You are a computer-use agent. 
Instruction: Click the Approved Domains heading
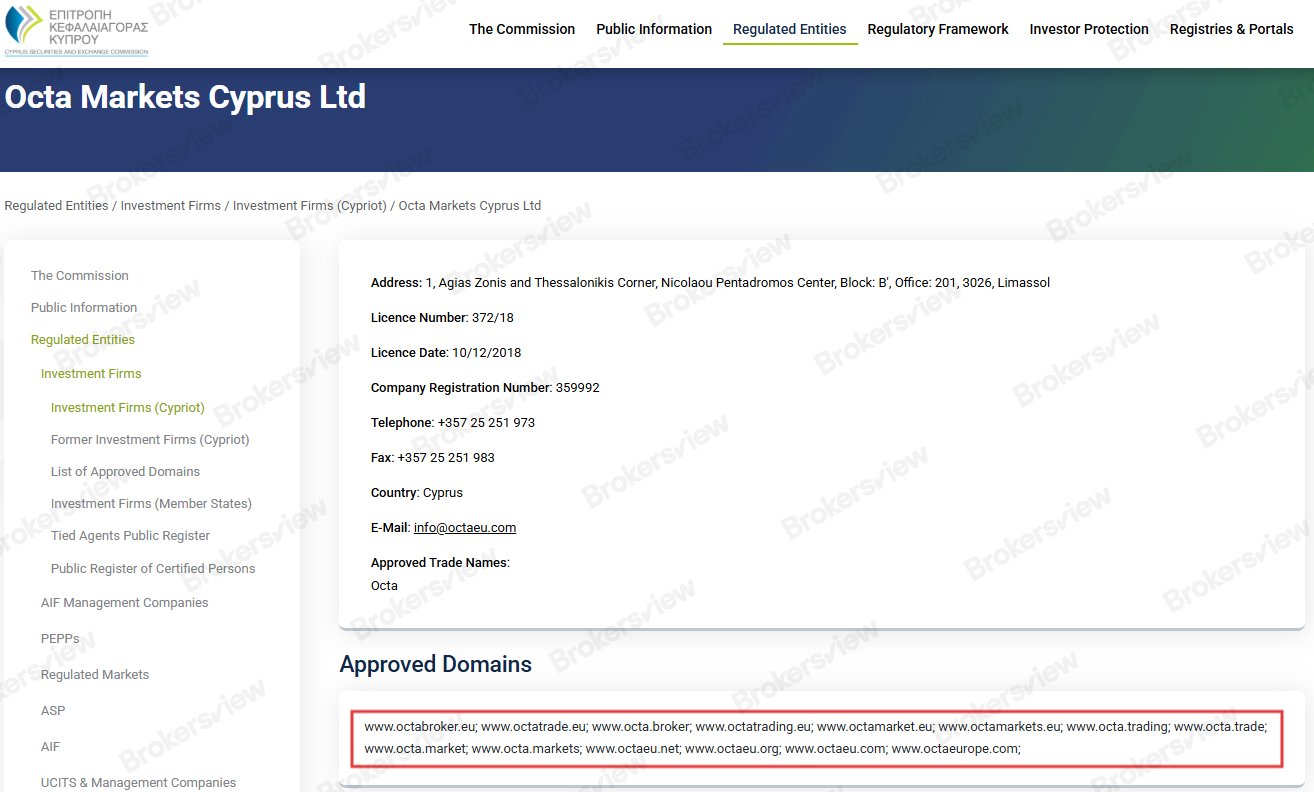pyautogui.click(x=436, y=665)
